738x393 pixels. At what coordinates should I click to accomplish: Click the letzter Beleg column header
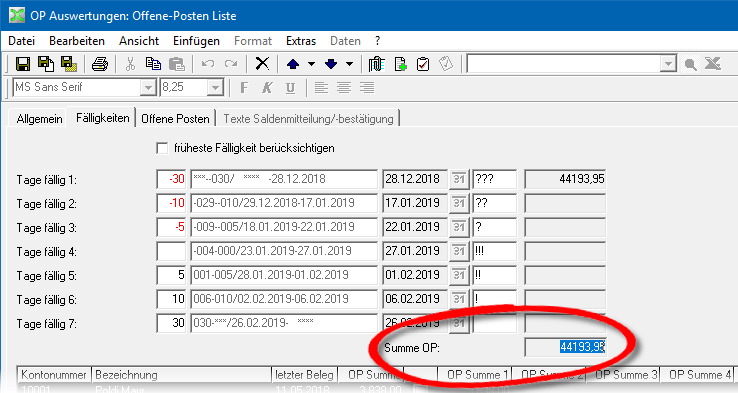click(304, 375)
